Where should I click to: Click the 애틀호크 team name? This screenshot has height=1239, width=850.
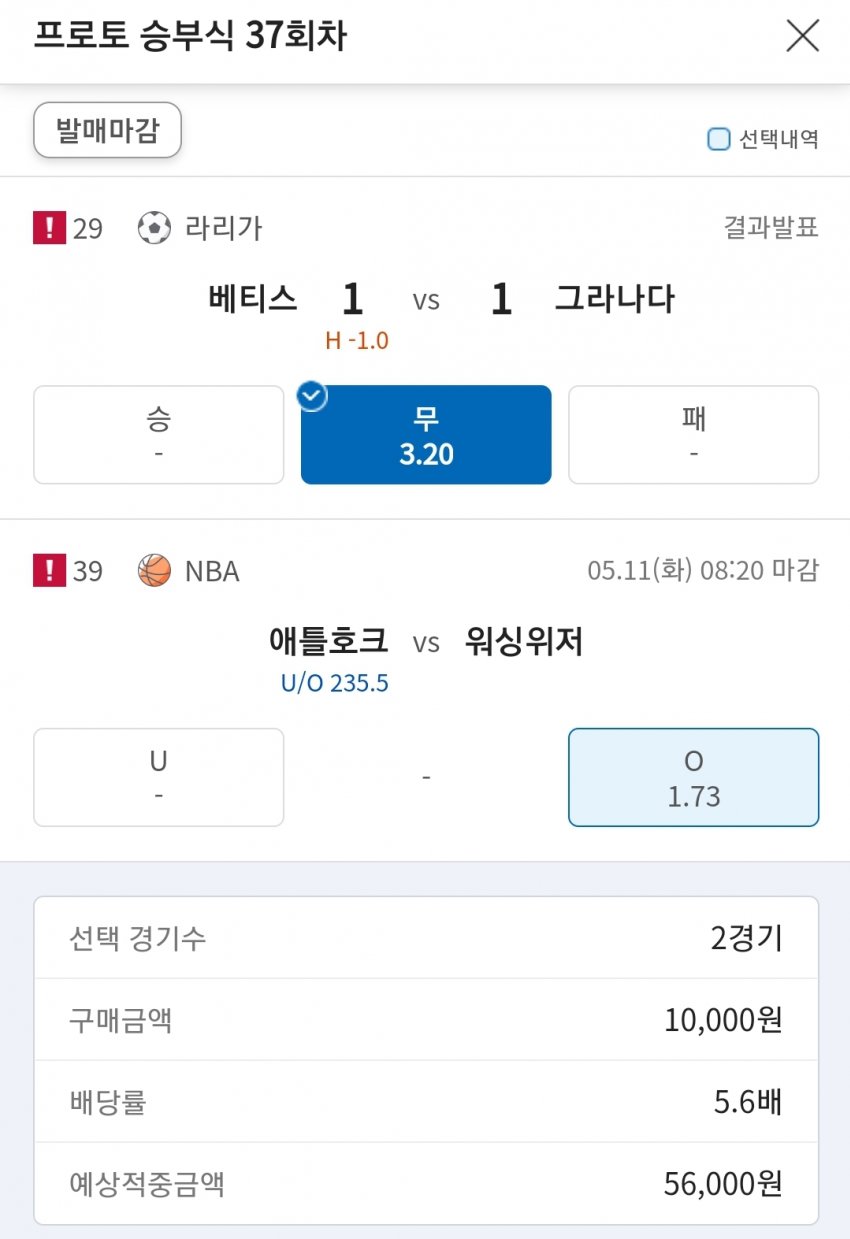[328, 641]
